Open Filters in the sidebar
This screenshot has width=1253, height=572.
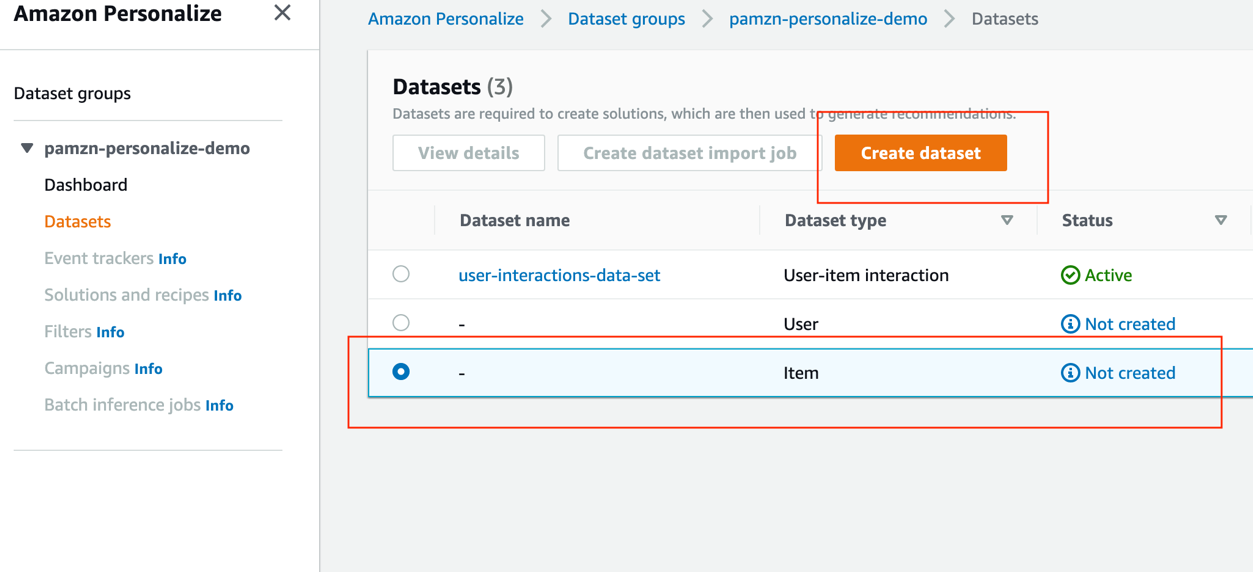(x=68, y=331)
